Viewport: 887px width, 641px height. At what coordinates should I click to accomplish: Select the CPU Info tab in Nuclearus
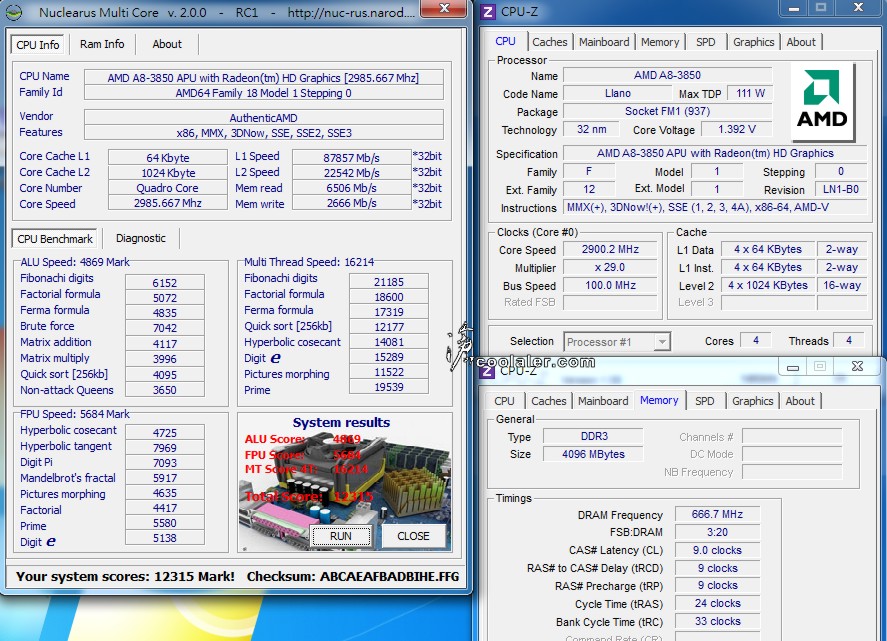pyautogui.click(x=38, y=45)
